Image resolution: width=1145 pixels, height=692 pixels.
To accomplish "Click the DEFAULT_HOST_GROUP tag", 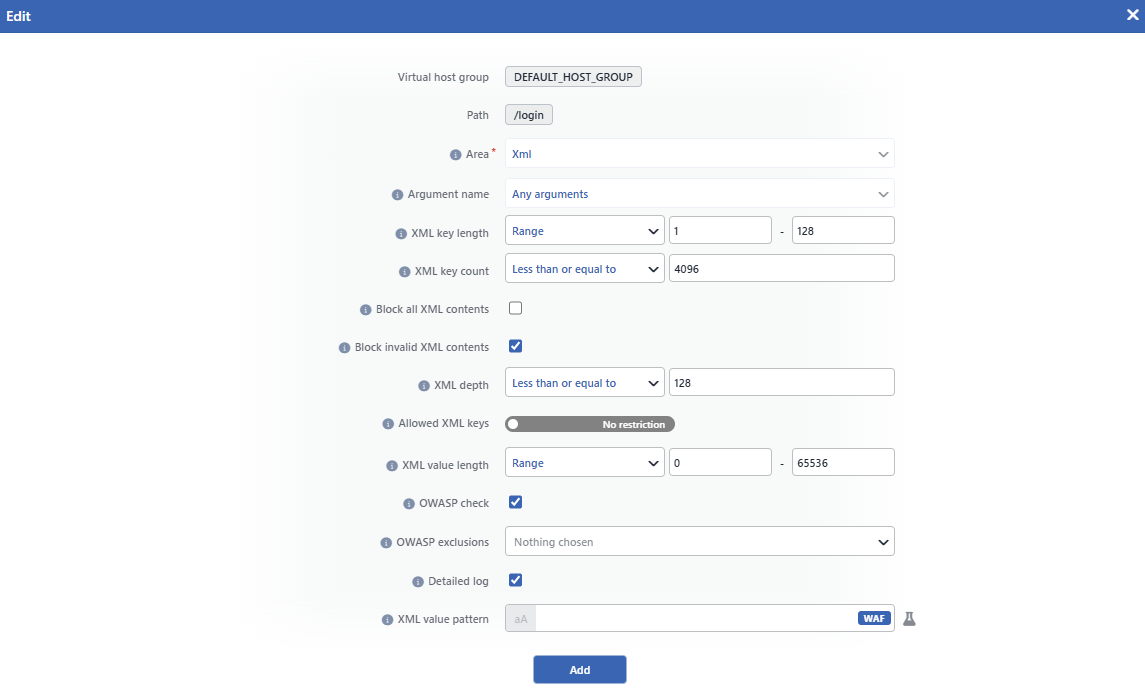I will 573,77.
